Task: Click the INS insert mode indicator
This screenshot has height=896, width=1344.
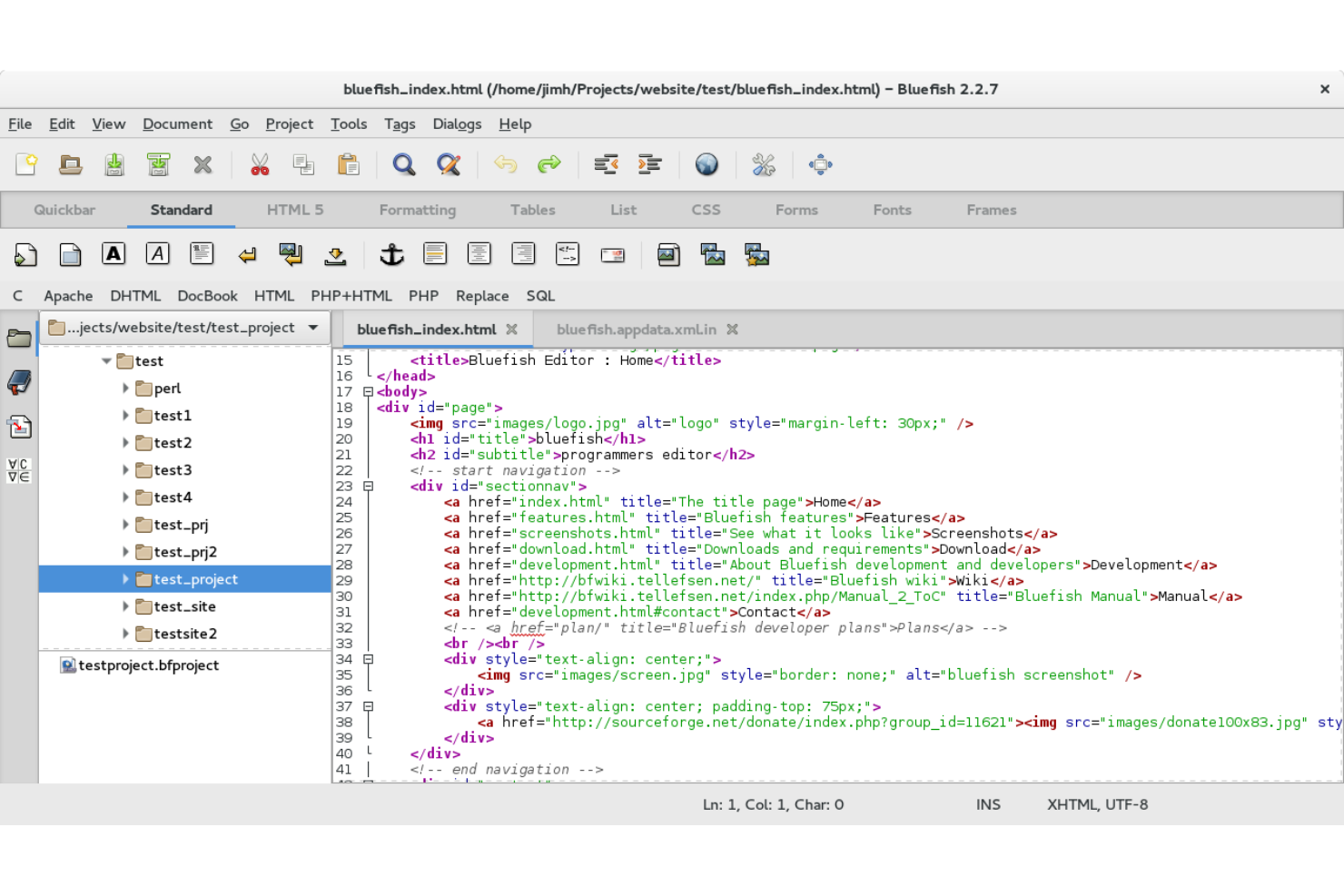Action: click(x=988, y=804)
